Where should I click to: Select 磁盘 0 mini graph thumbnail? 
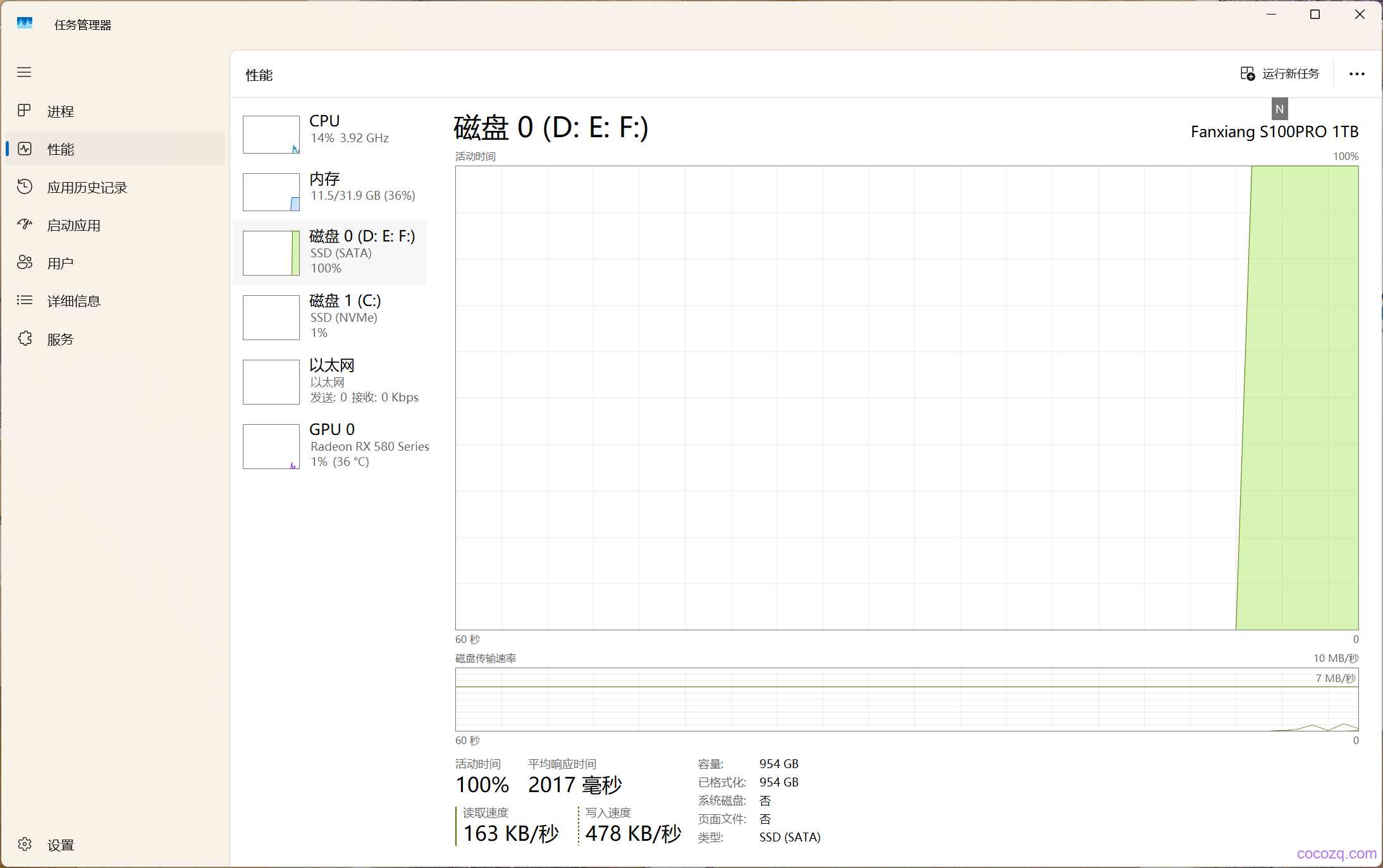tap(271, 253)
